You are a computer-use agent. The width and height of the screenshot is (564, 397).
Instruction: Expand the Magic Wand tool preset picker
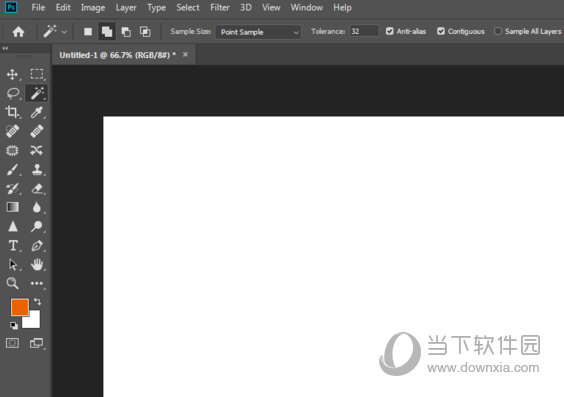pos(64,32)
